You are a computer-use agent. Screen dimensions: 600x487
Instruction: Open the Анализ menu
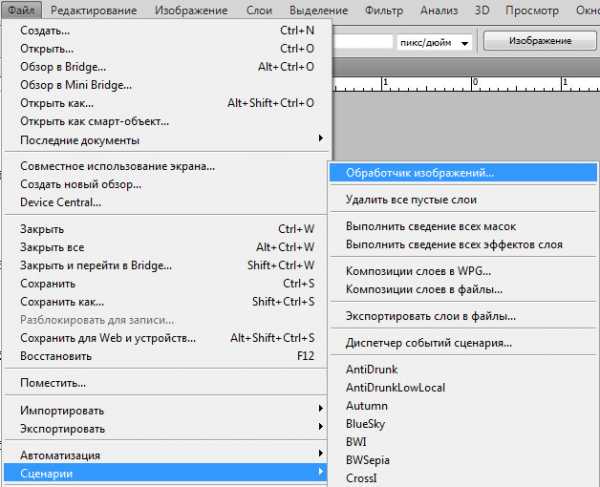coord(439,10)
